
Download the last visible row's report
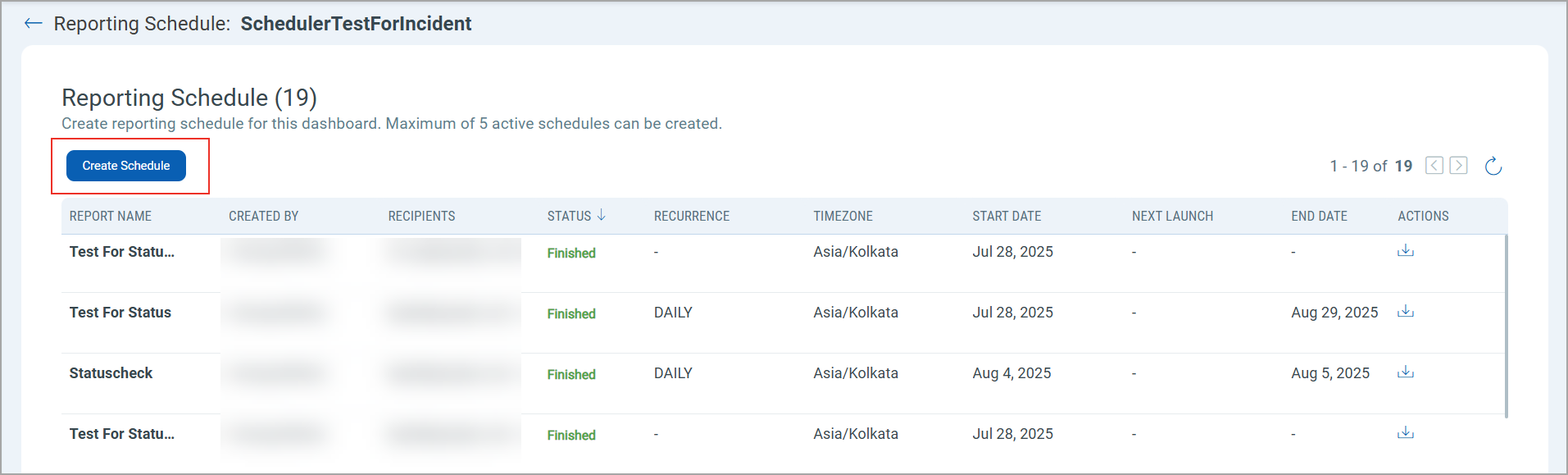click(1405, 433)
